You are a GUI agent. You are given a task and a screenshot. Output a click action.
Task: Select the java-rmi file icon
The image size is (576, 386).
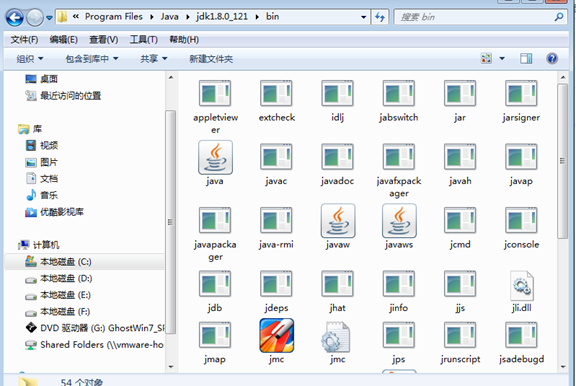click(276, 220)
